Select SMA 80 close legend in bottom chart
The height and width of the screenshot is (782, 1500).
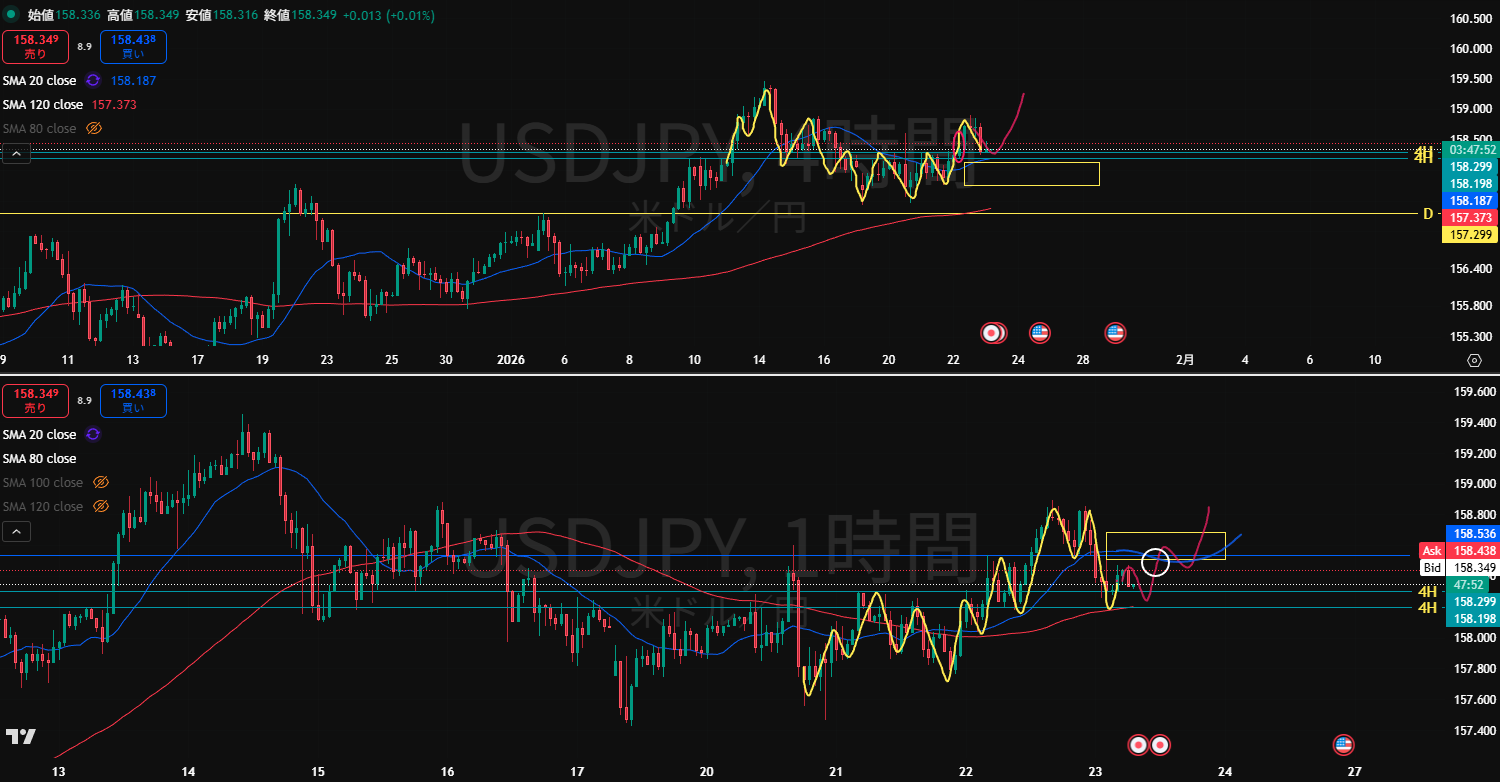pyautogui.click(x=39, y=458)
